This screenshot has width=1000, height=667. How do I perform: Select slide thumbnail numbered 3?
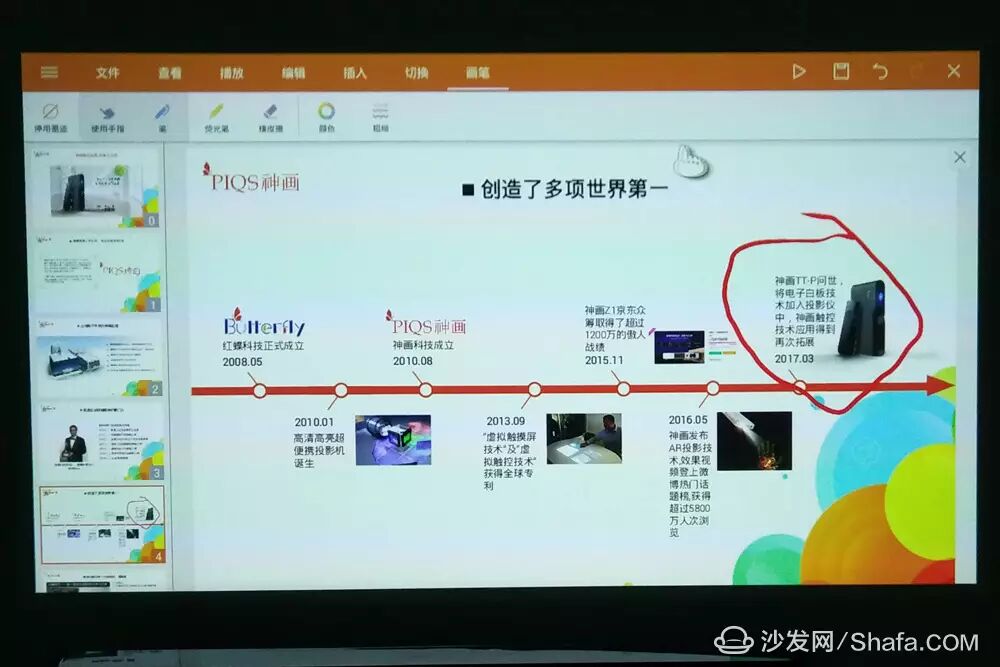pos(101,441)
